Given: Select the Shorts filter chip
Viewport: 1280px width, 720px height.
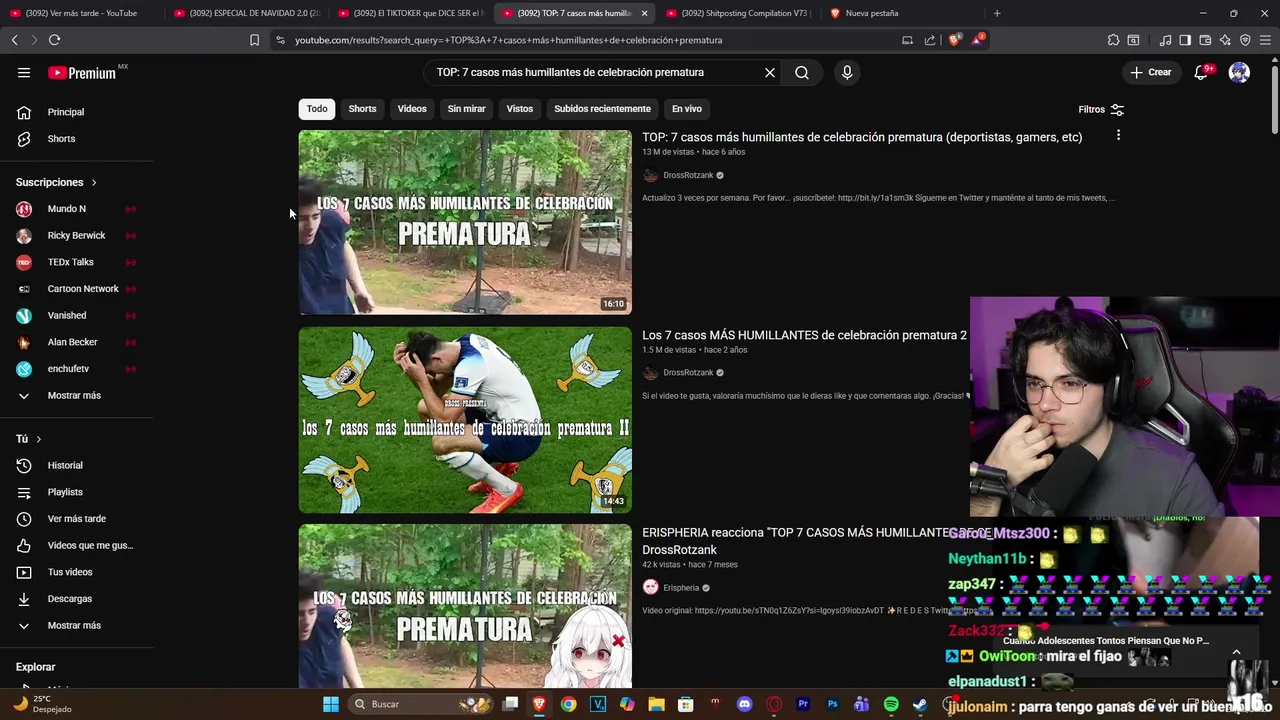Looking at the screenshot, I should (362, 109).
